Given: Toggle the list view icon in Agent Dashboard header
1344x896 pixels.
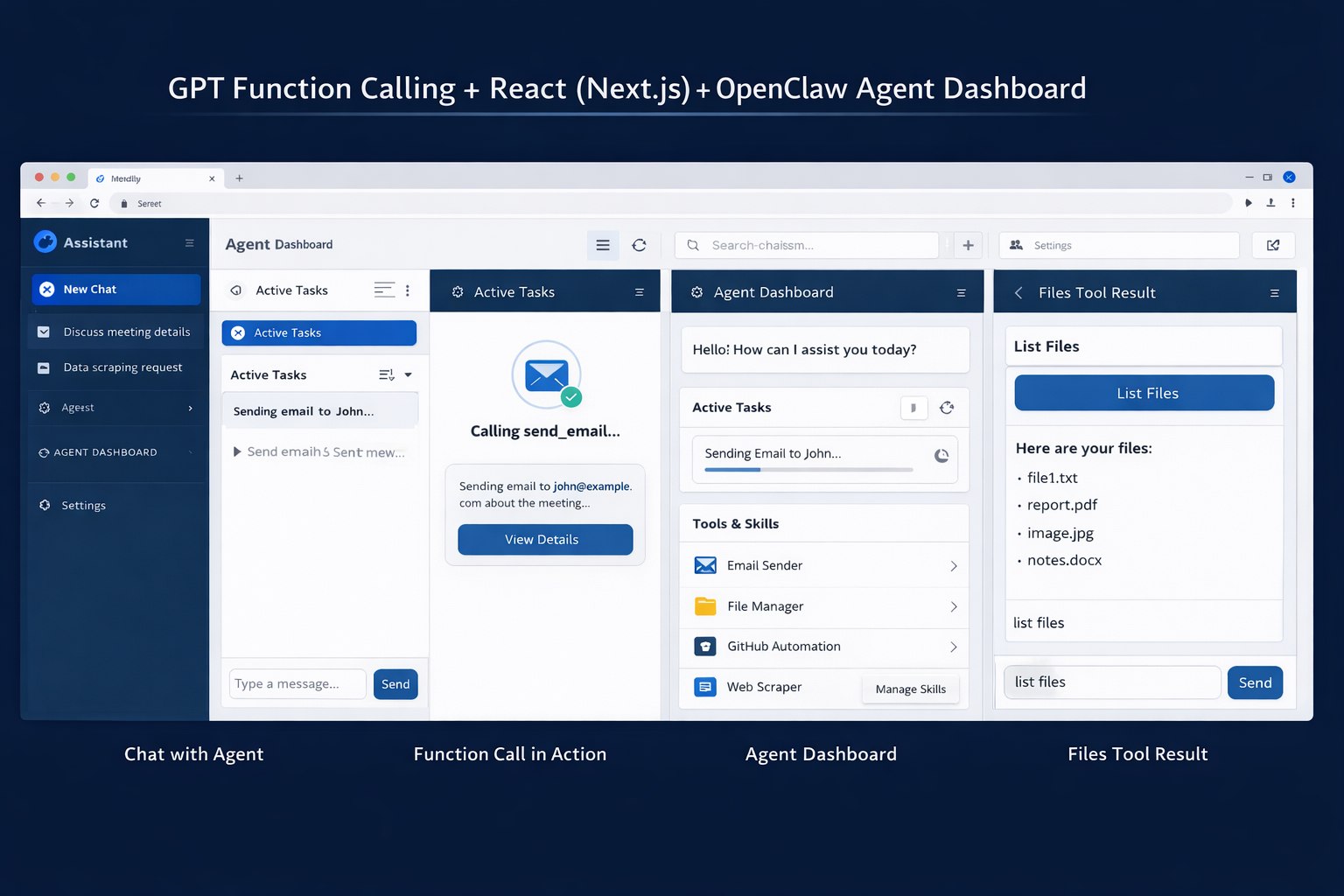Looking at the screenshot, I should (x=603, y=245).
